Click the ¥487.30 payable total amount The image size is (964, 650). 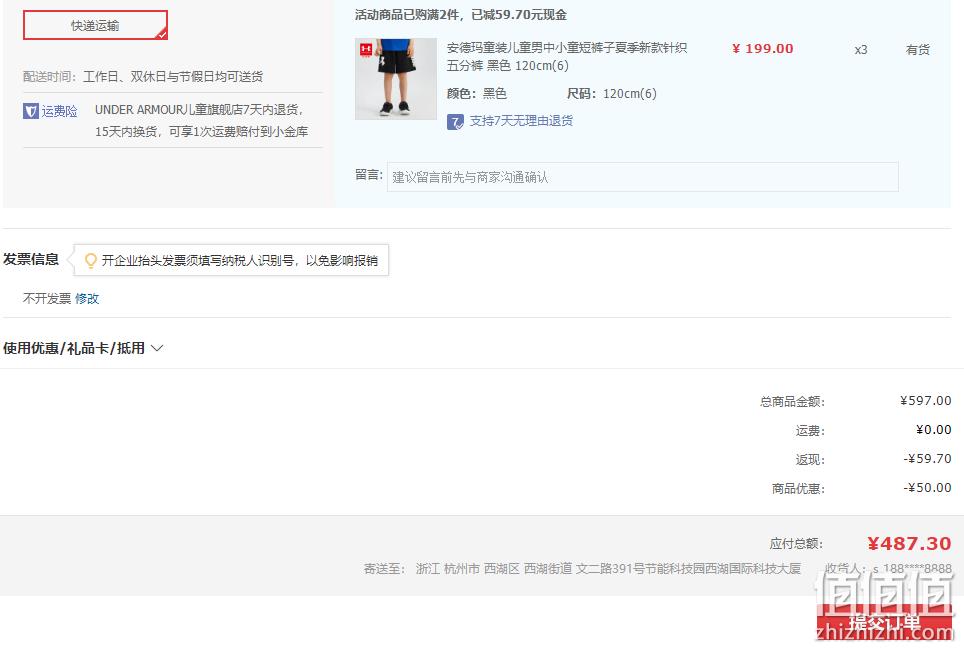coord(909,544)
